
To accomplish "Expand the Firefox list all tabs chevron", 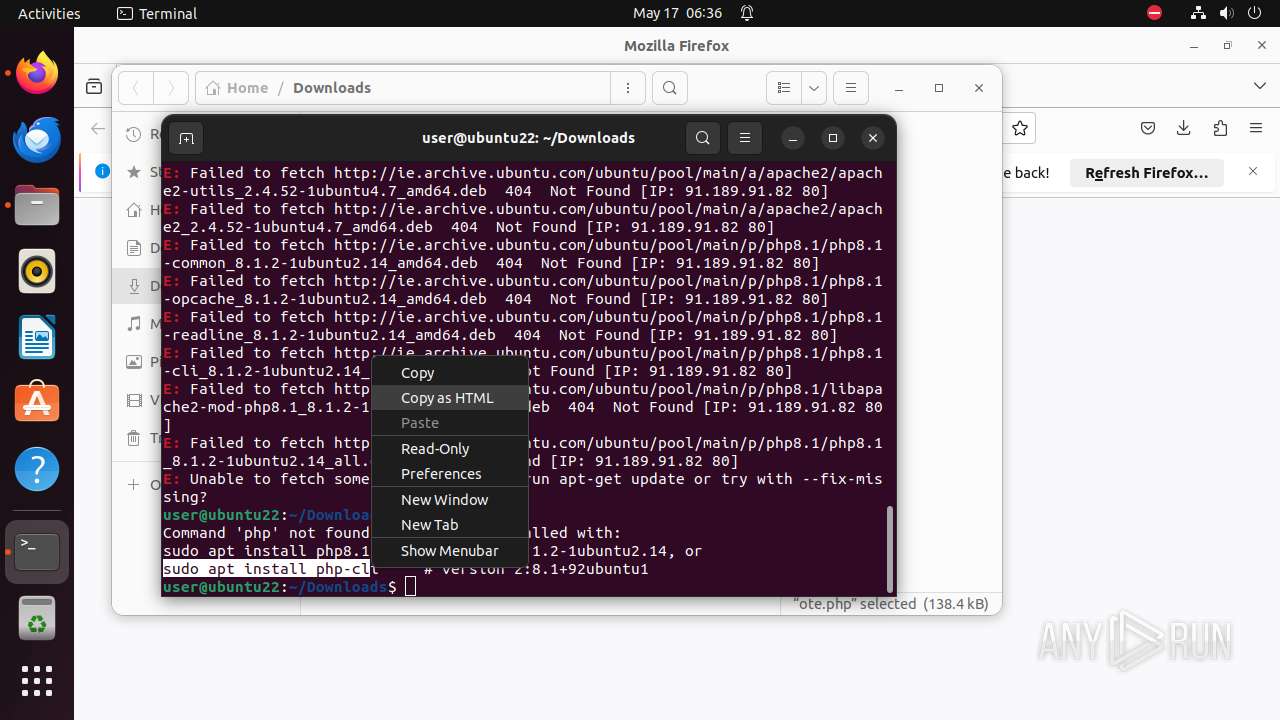I will coord(1260,87).
